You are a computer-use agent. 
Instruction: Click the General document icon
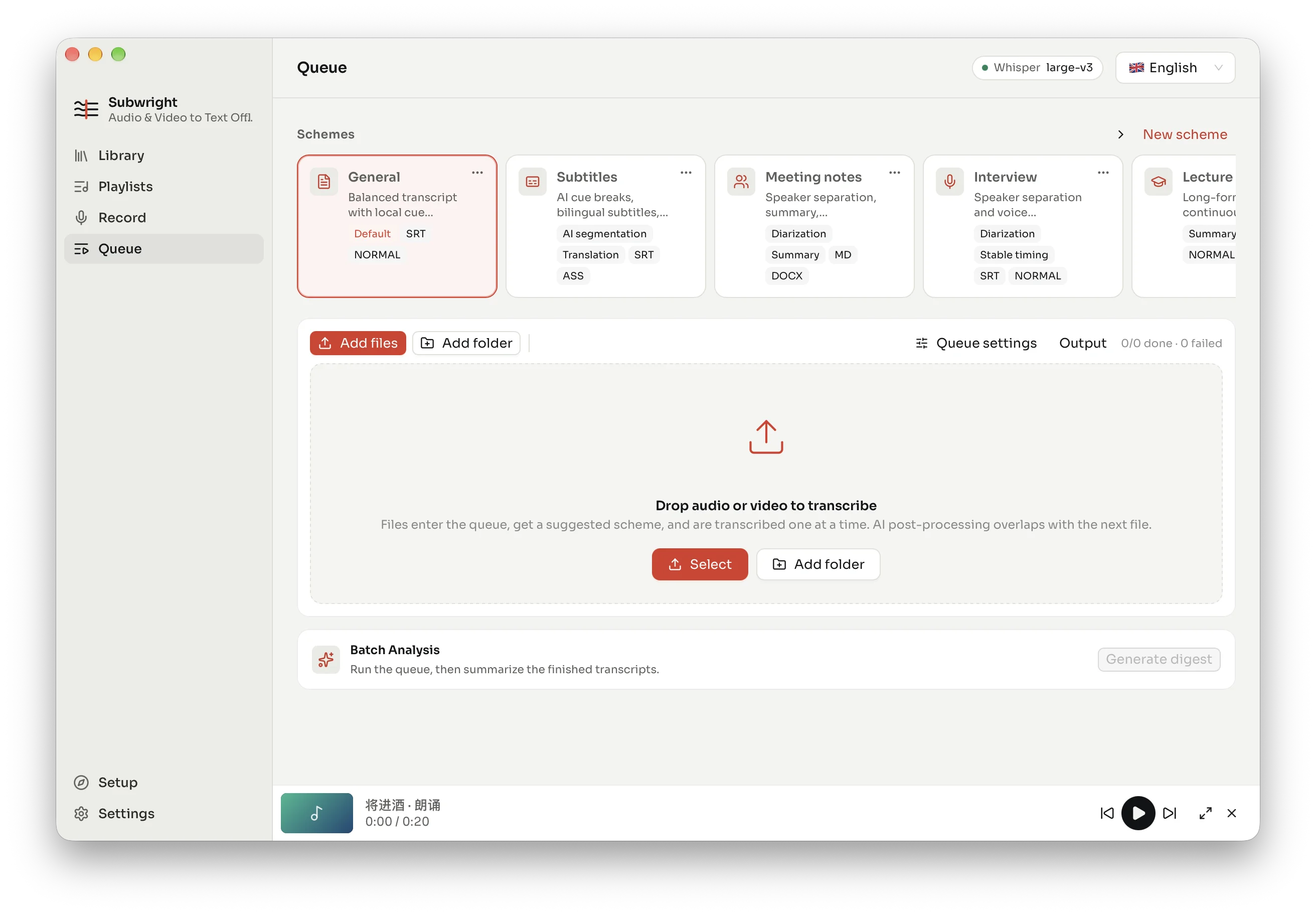[324, 182]
